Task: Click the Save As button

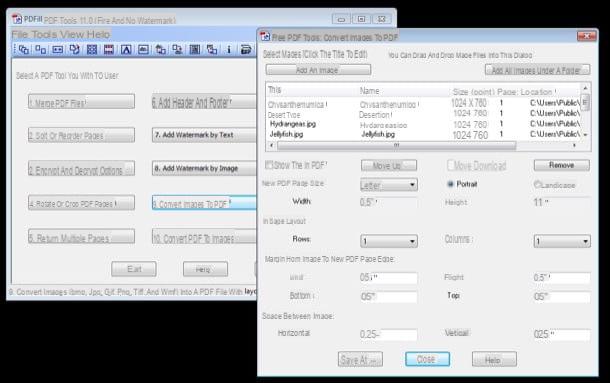Action: tap(360, 359)
